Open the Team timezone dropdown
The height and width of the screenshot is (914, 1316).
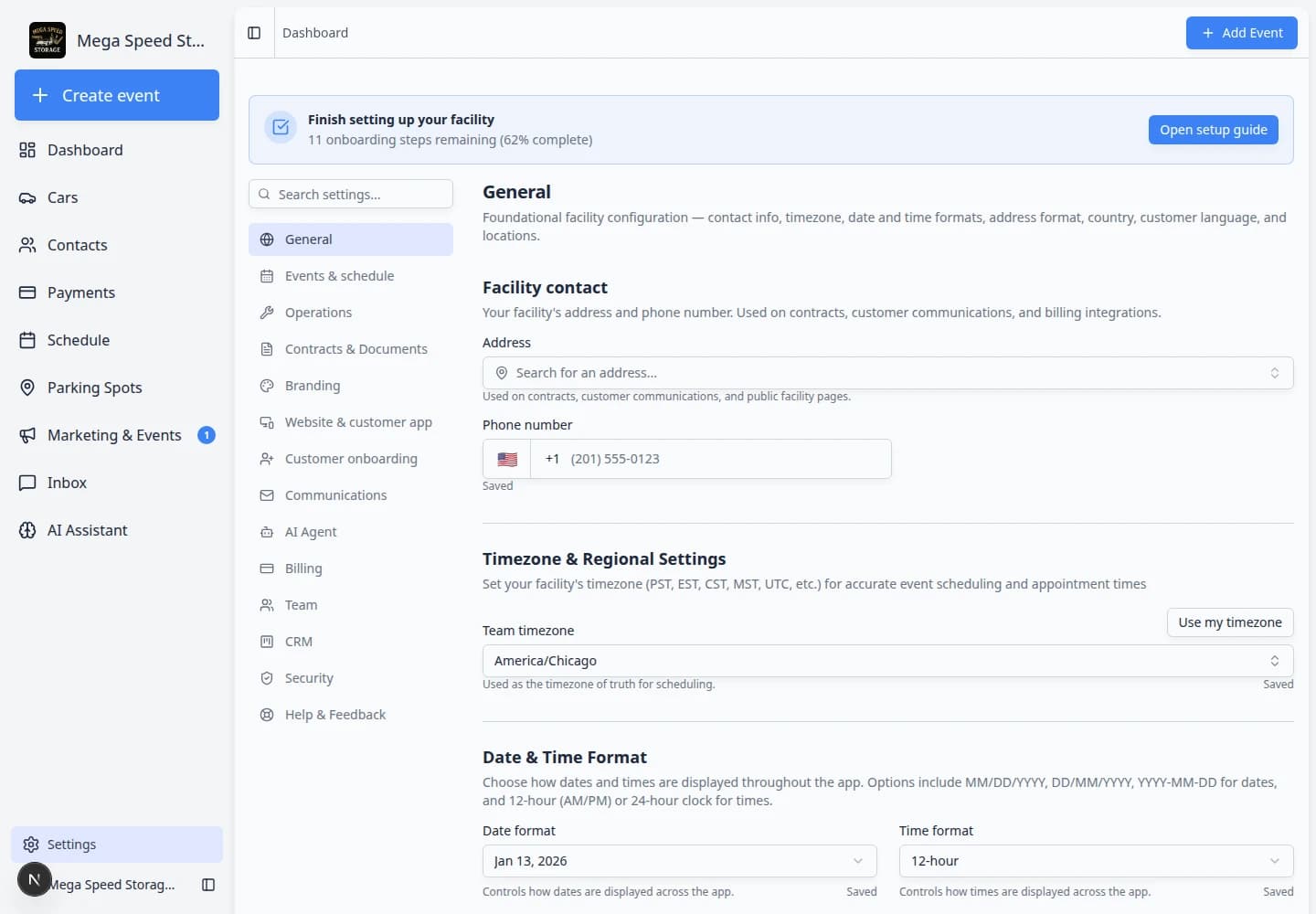coord(887,661)
